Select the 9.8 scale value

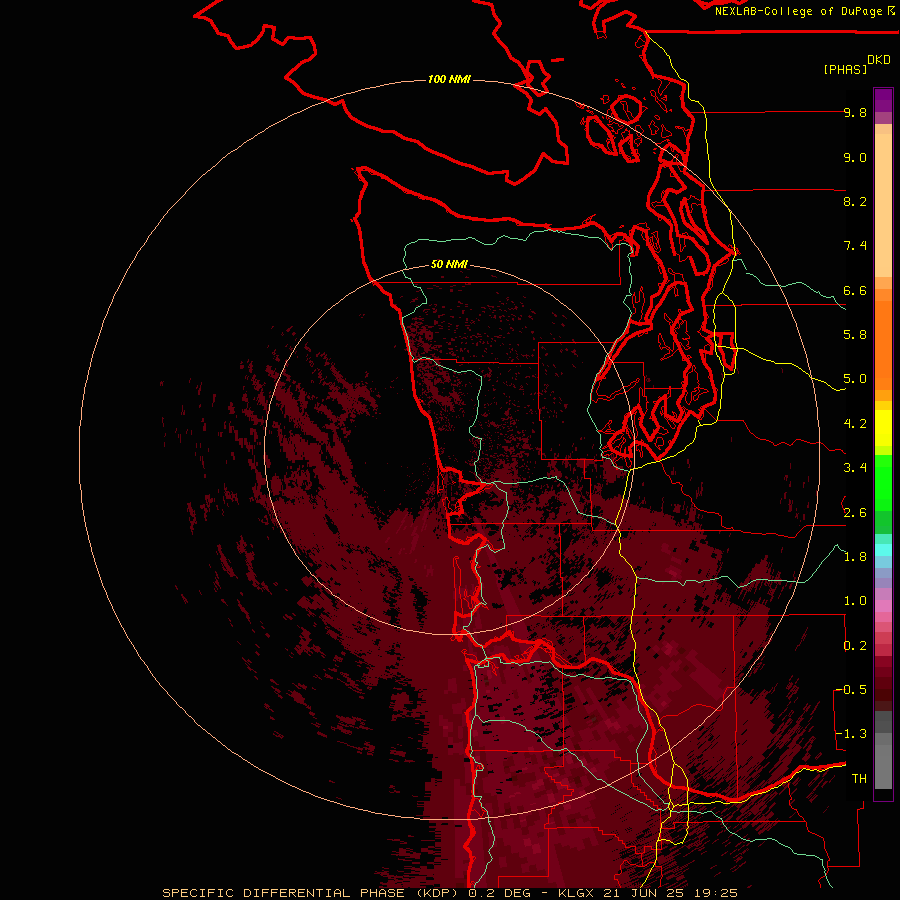855,112
